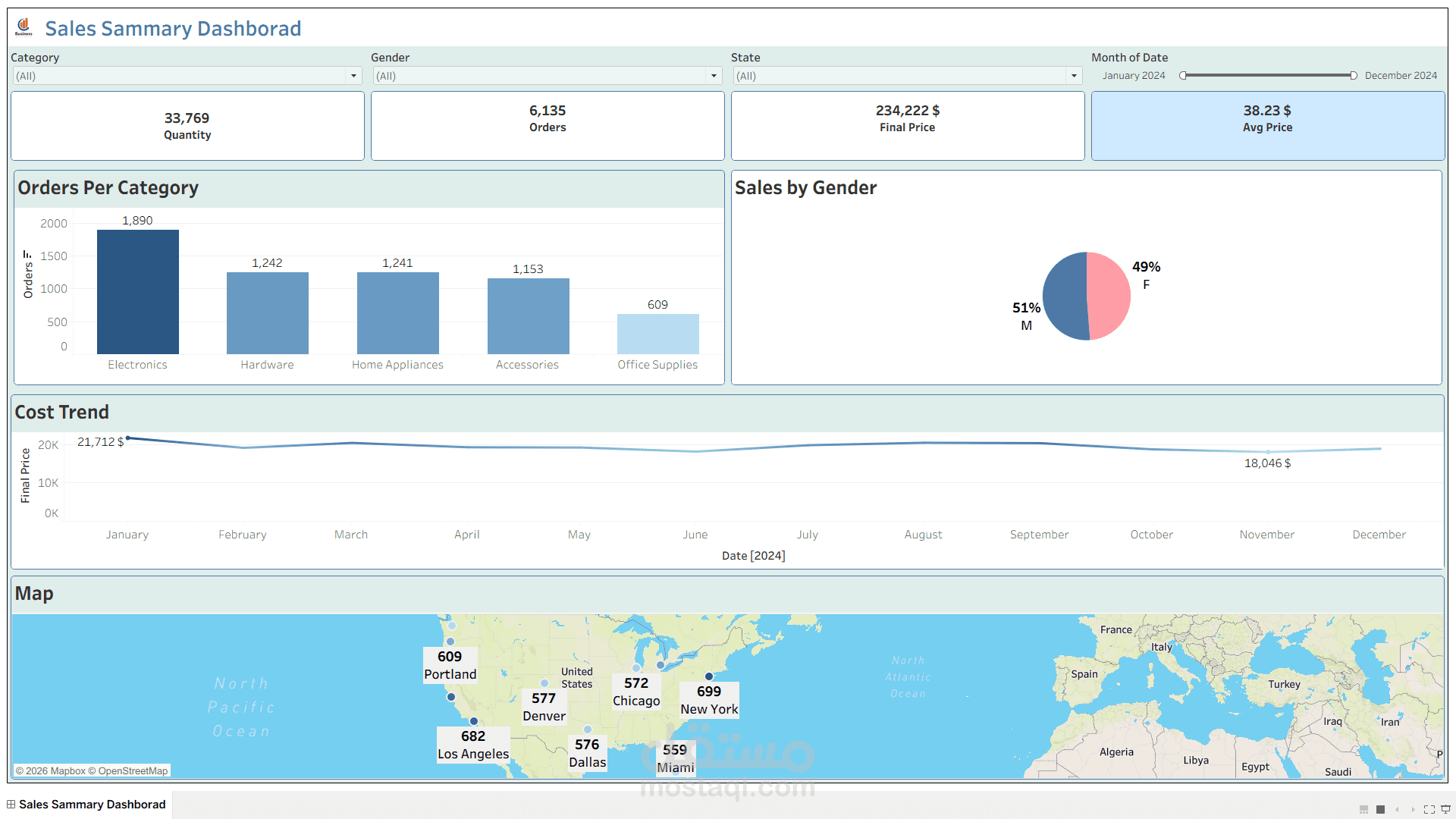
Task: Click the 18,046 $ trend label
Action: tap(1267, 463)
